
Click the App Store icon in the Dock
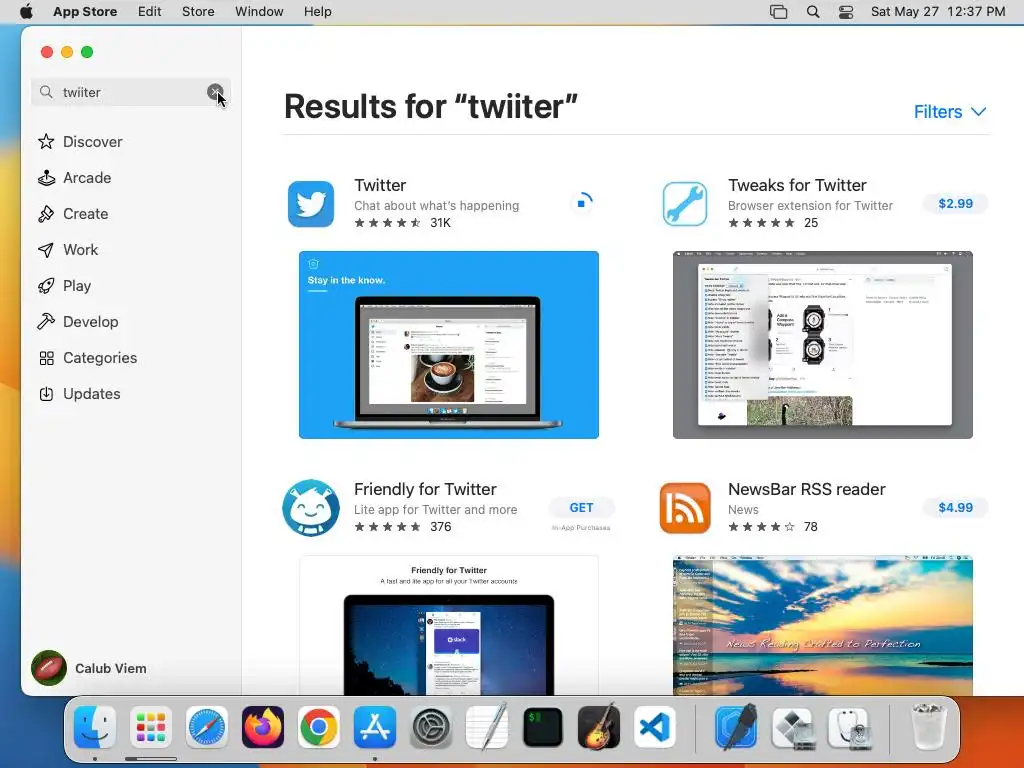375,727
